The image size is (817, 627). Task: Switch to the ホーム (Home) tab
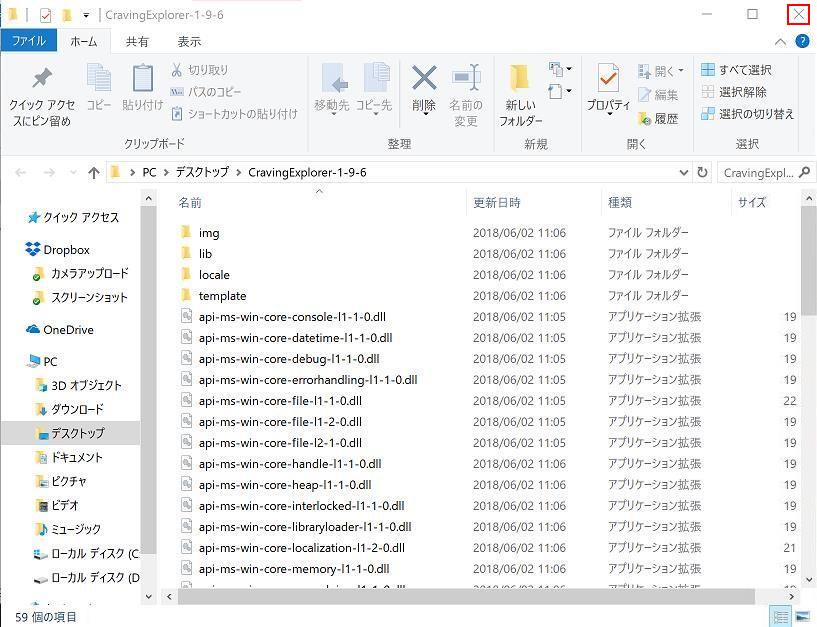(83, 41)
